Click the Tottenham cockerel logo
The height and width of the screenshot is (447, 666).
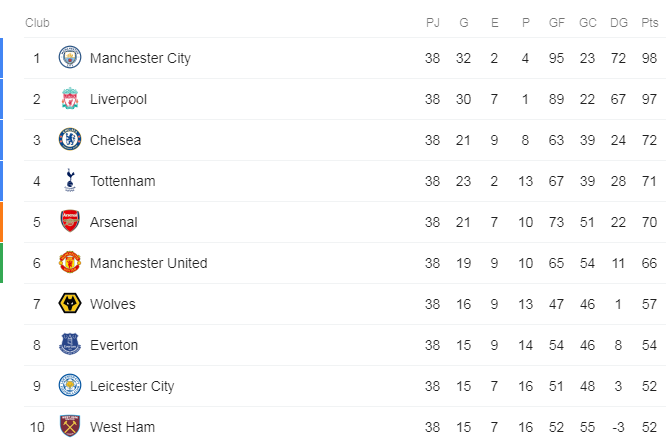[x=70, y=181]
